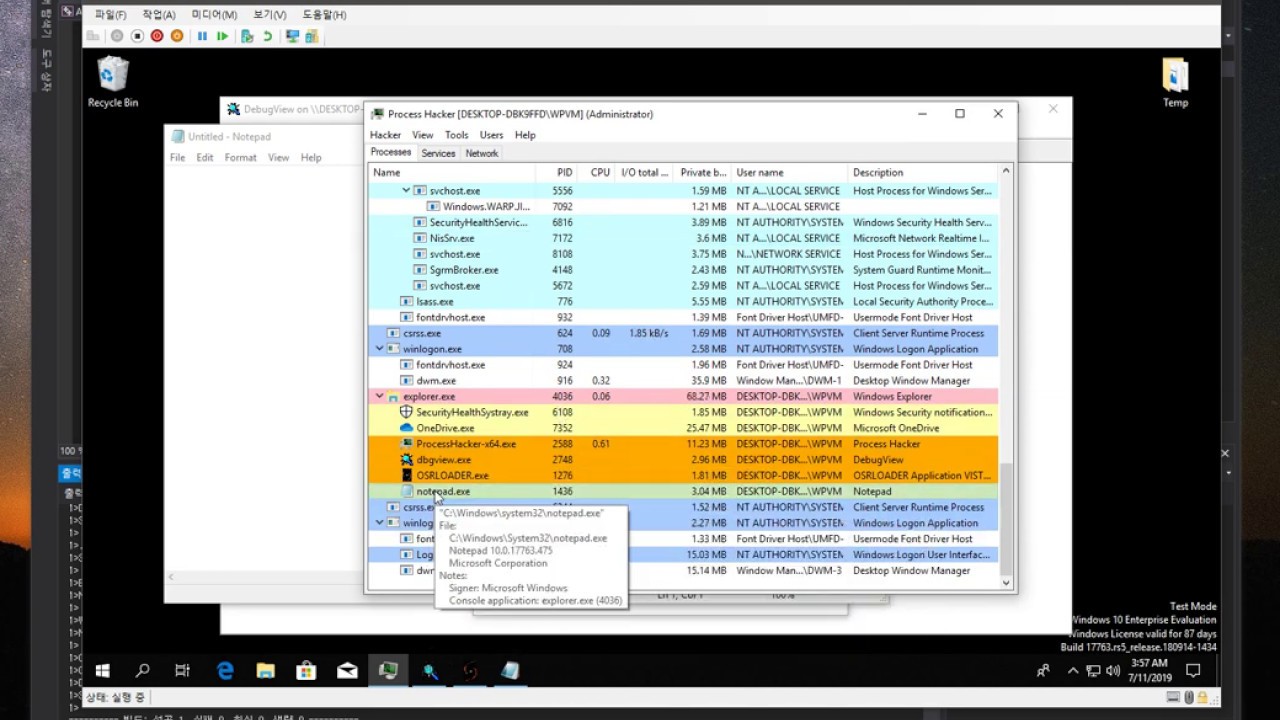The height and width of the screenshot is (720, 1280).
Task: Switch to the Network tab
Action: pyautogui.click(x=481, y=153)
